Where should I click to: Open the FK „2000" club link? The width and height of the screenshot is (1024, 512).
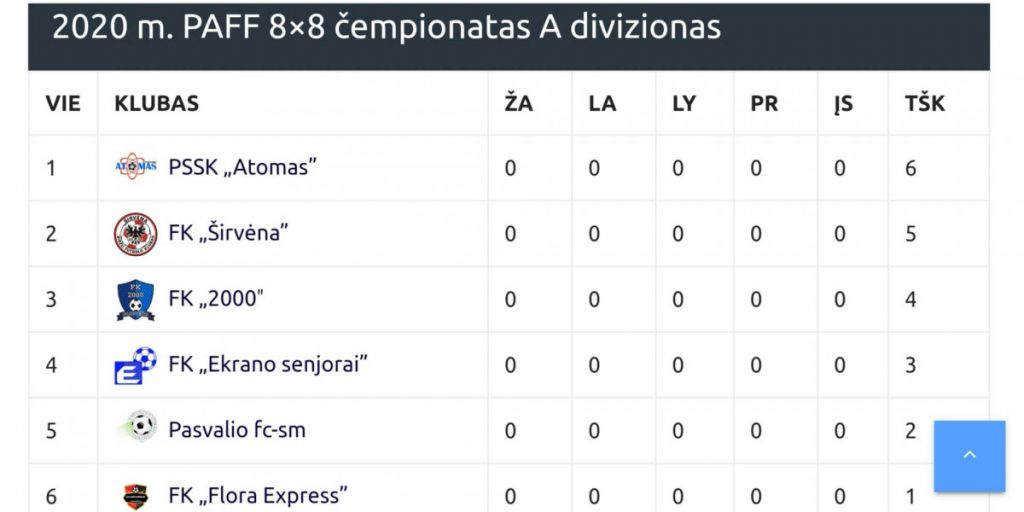(x=214, y=299)
